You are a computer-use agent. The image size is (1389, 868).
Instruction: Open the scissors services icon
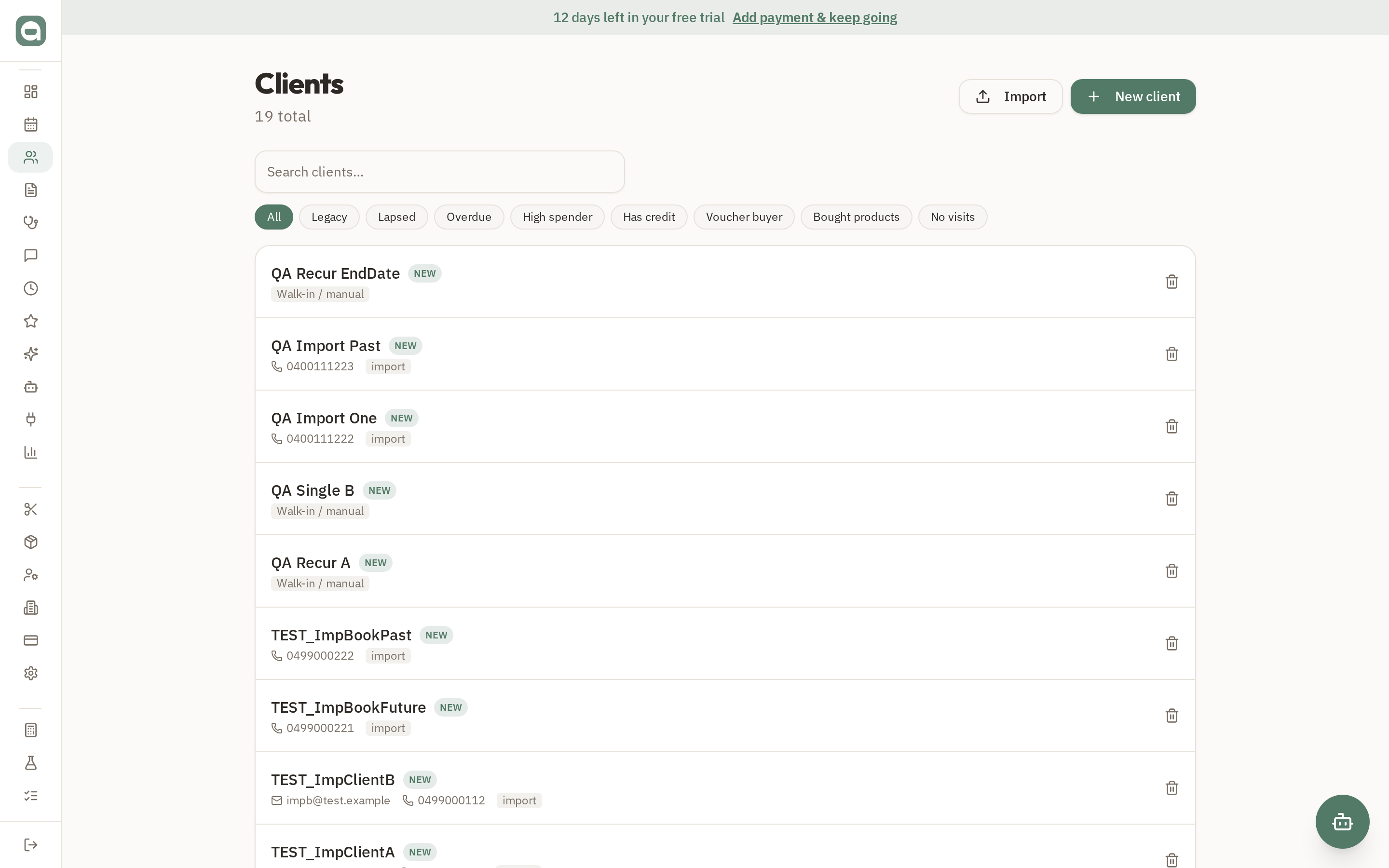(30, 509)
